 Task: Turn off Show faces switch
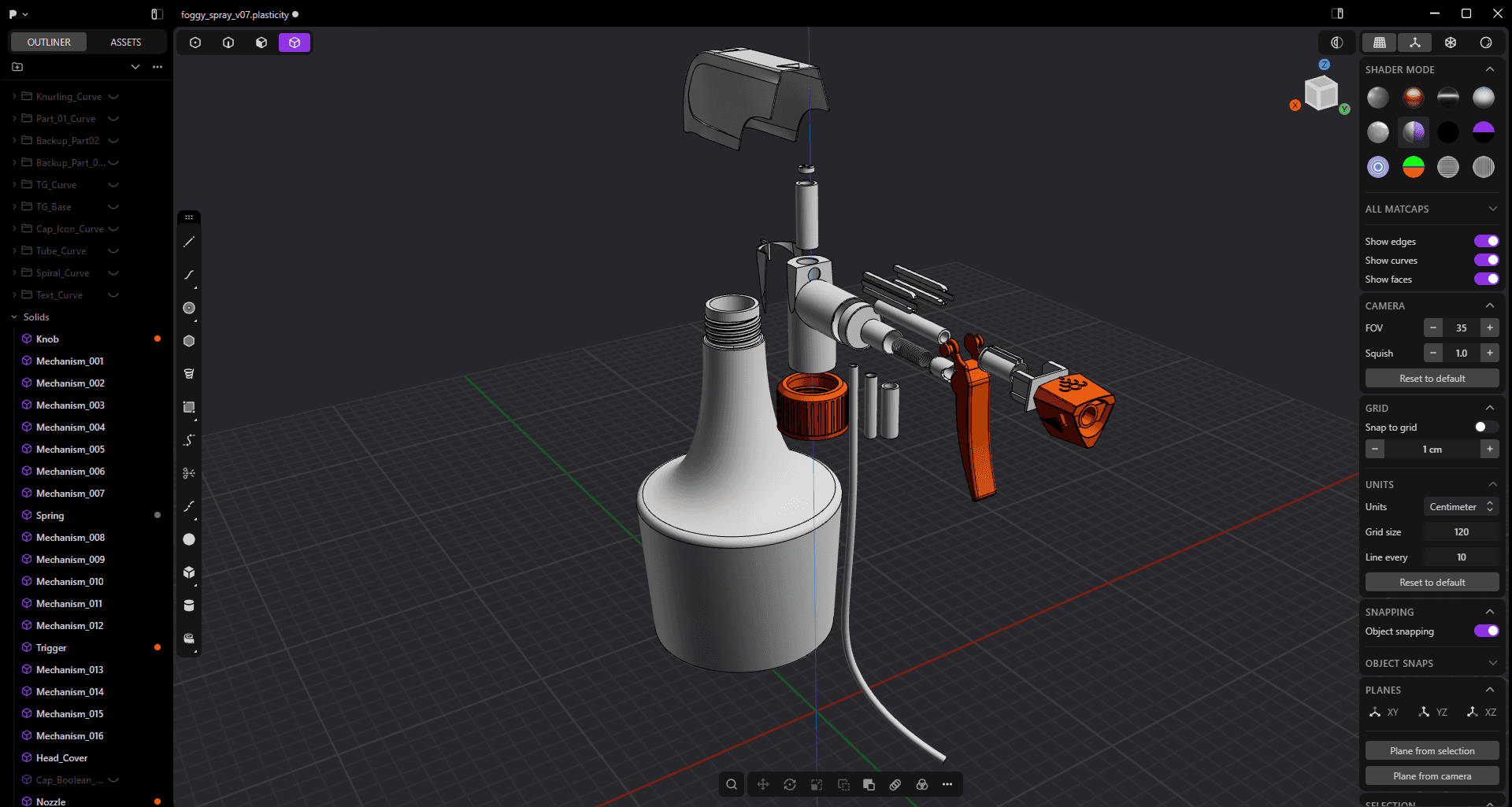[x=1486, y=279]
